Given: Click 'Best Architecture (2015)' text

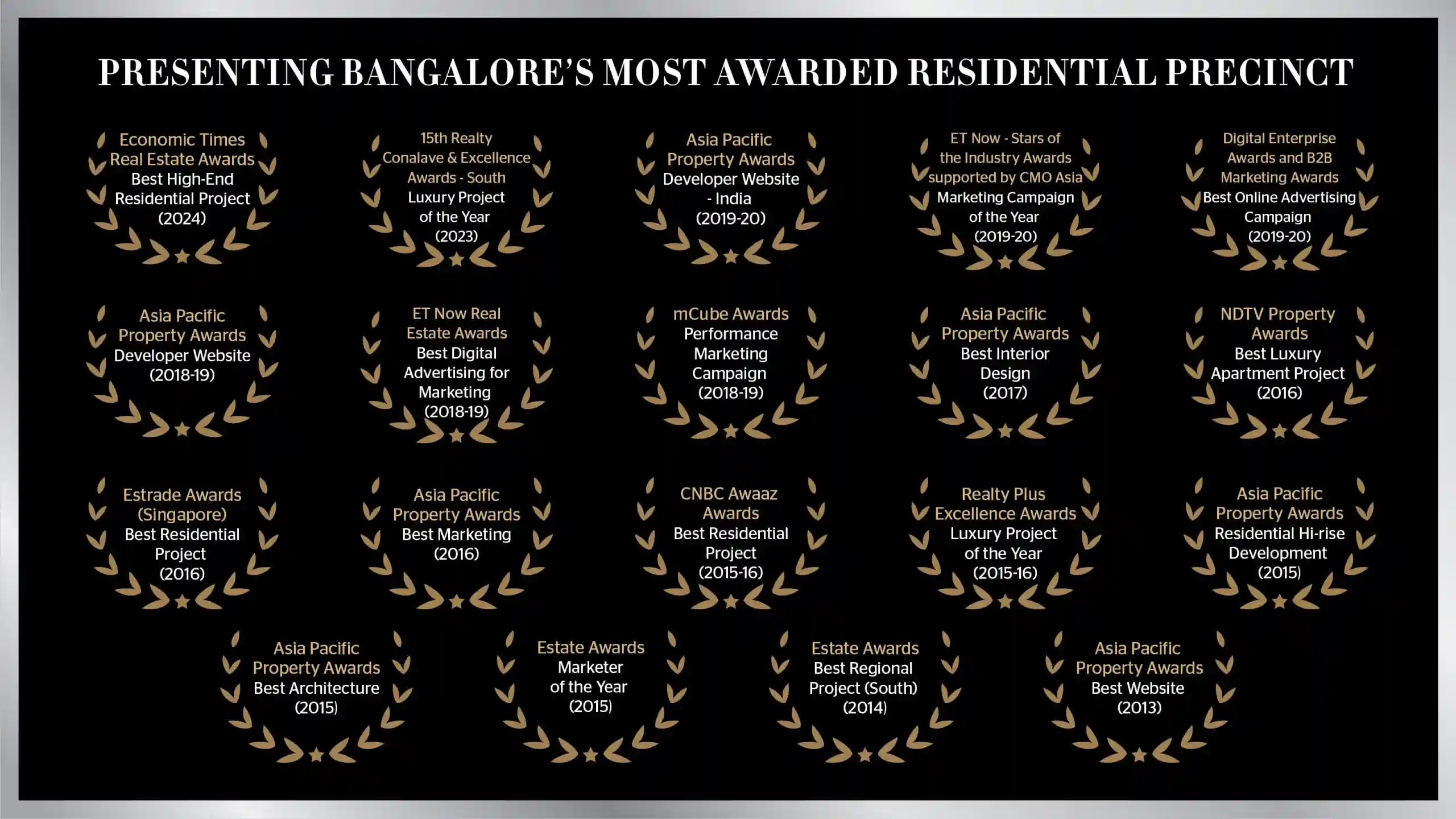Looking at the screenshot, I should coord(316,698).
